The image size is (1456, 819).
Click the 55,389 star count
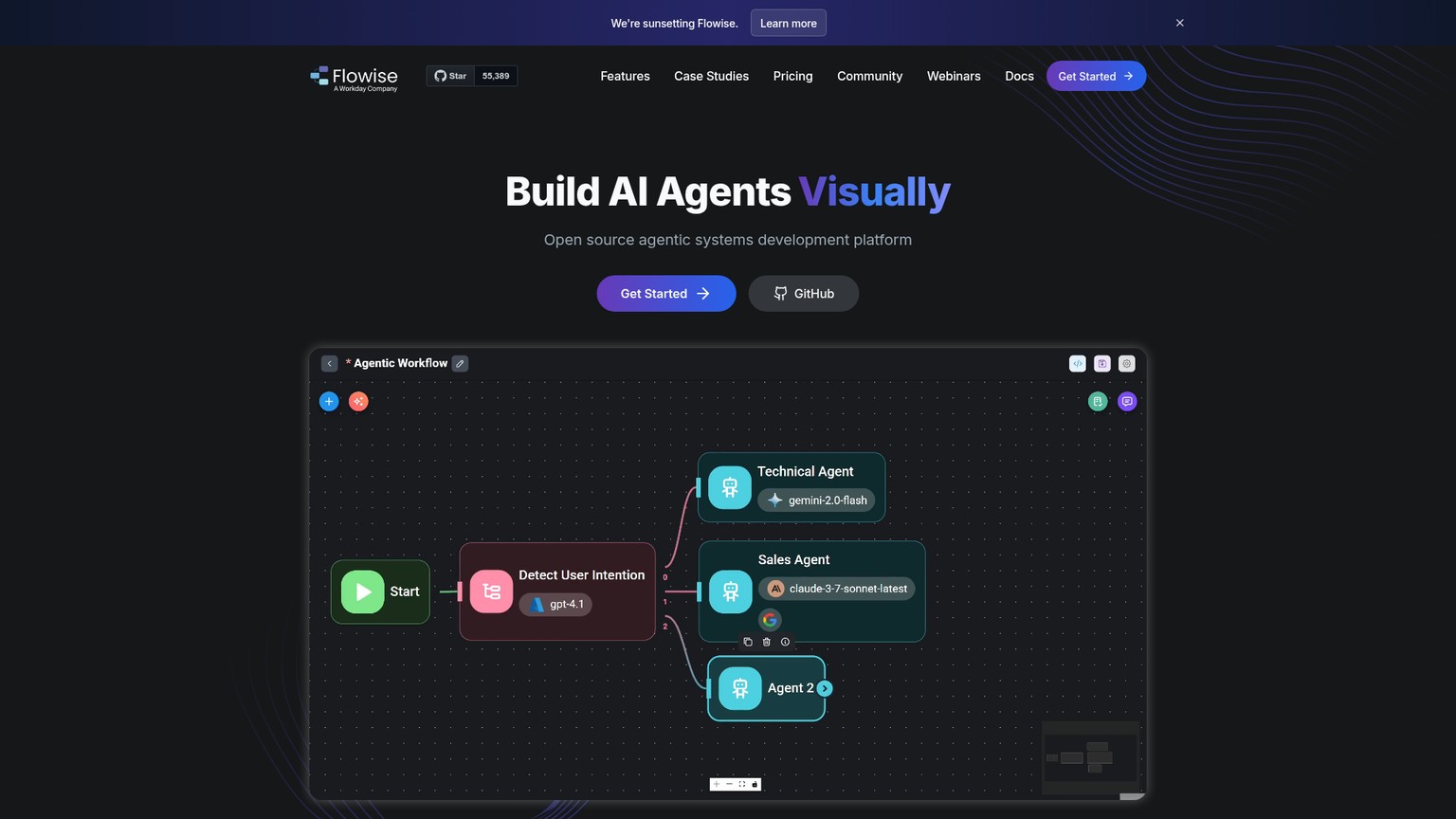(496, 76)
